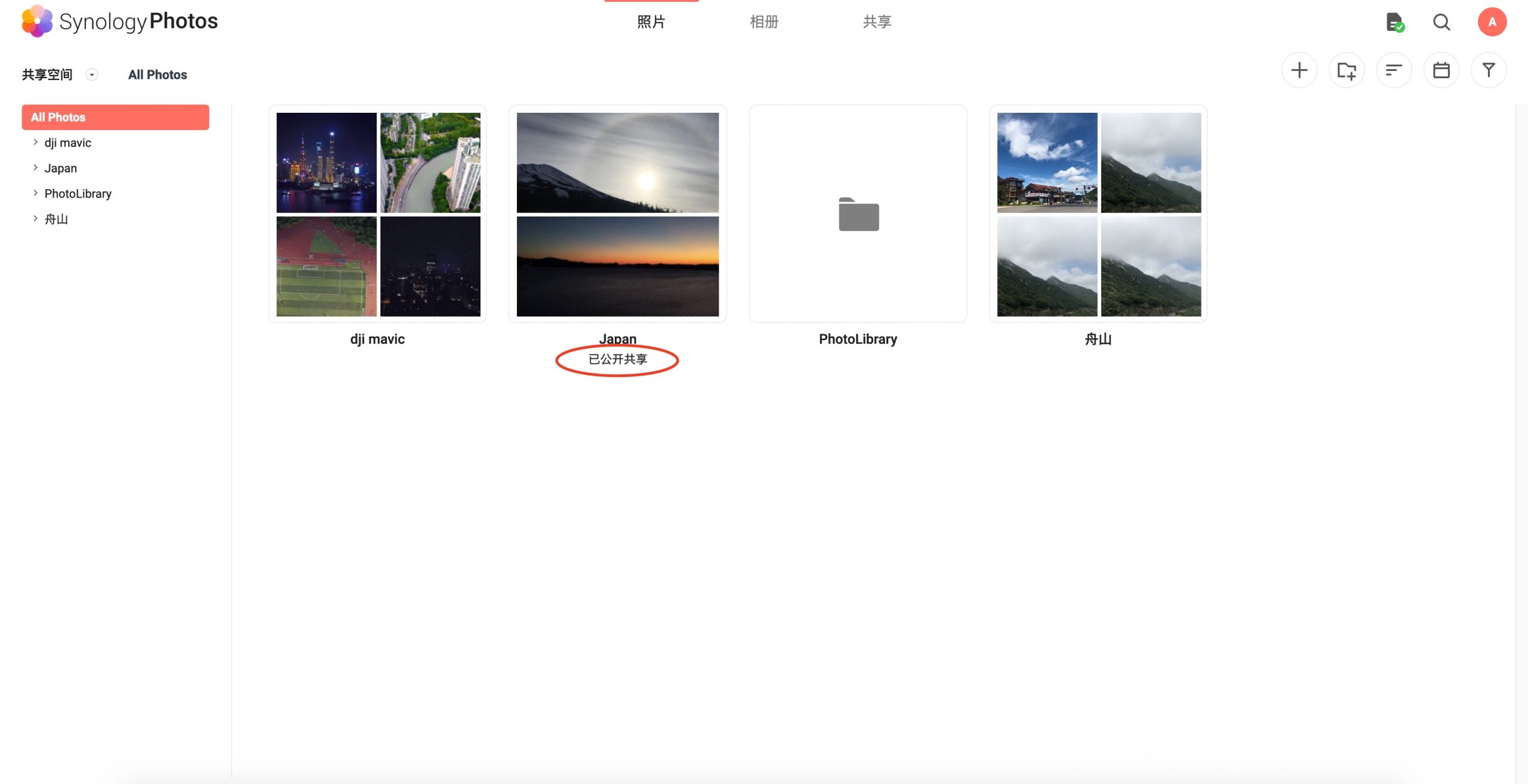
Task: Open the sort options icon
Action: pos(1394,70)
